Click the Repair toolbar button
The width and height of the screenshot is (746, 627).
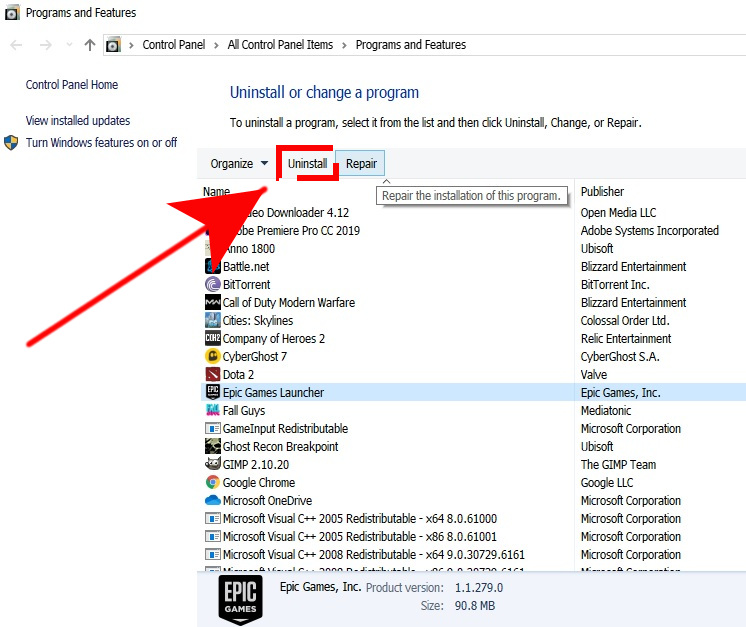coord(361,163)
